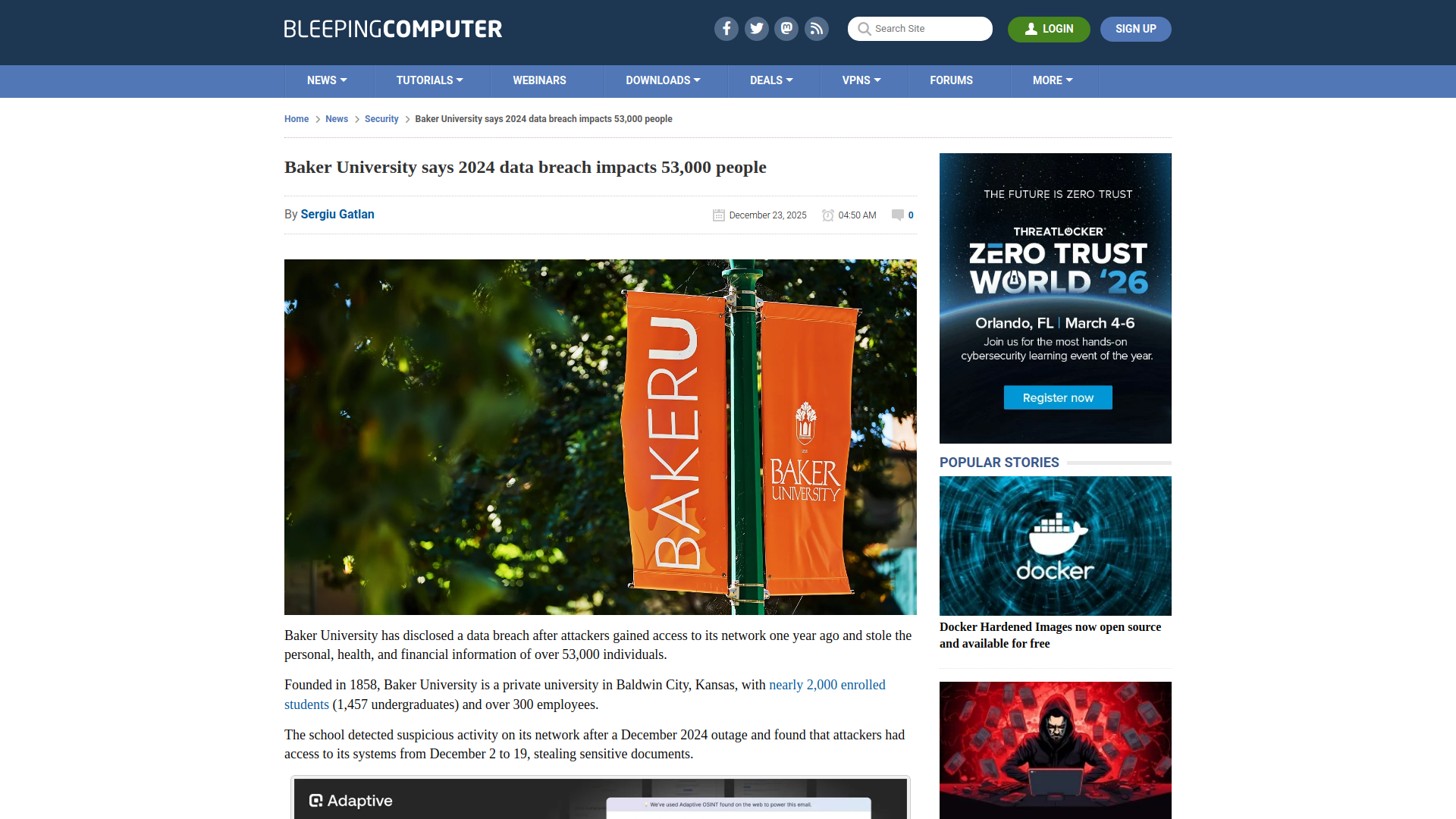Viewport: 1456px width, 819px height.
Task: Click the SIGN UP button
Action: [x=1135, y=29]
